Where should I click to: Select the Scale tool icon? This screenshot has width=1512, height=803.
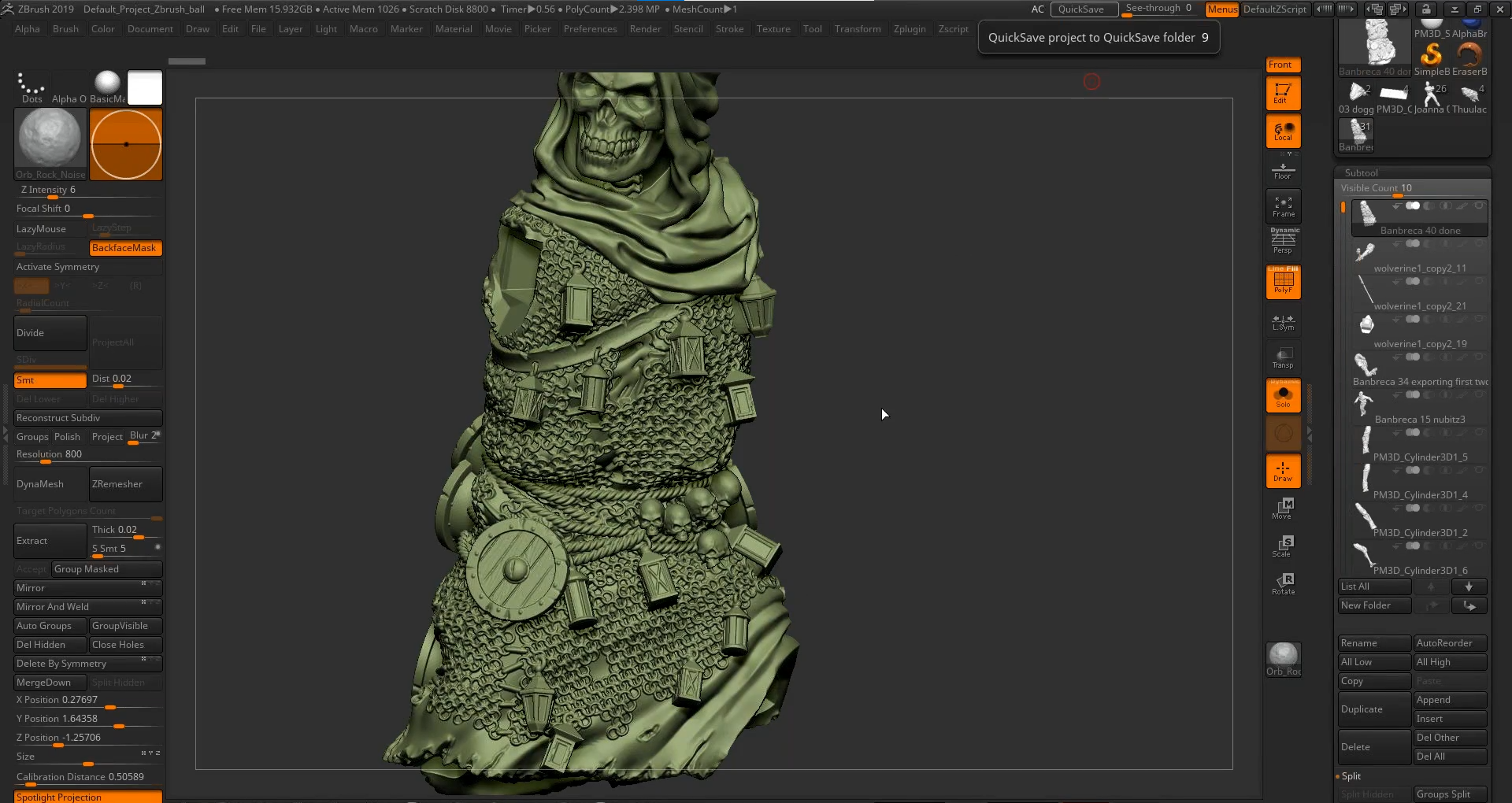pos(1283,546)
